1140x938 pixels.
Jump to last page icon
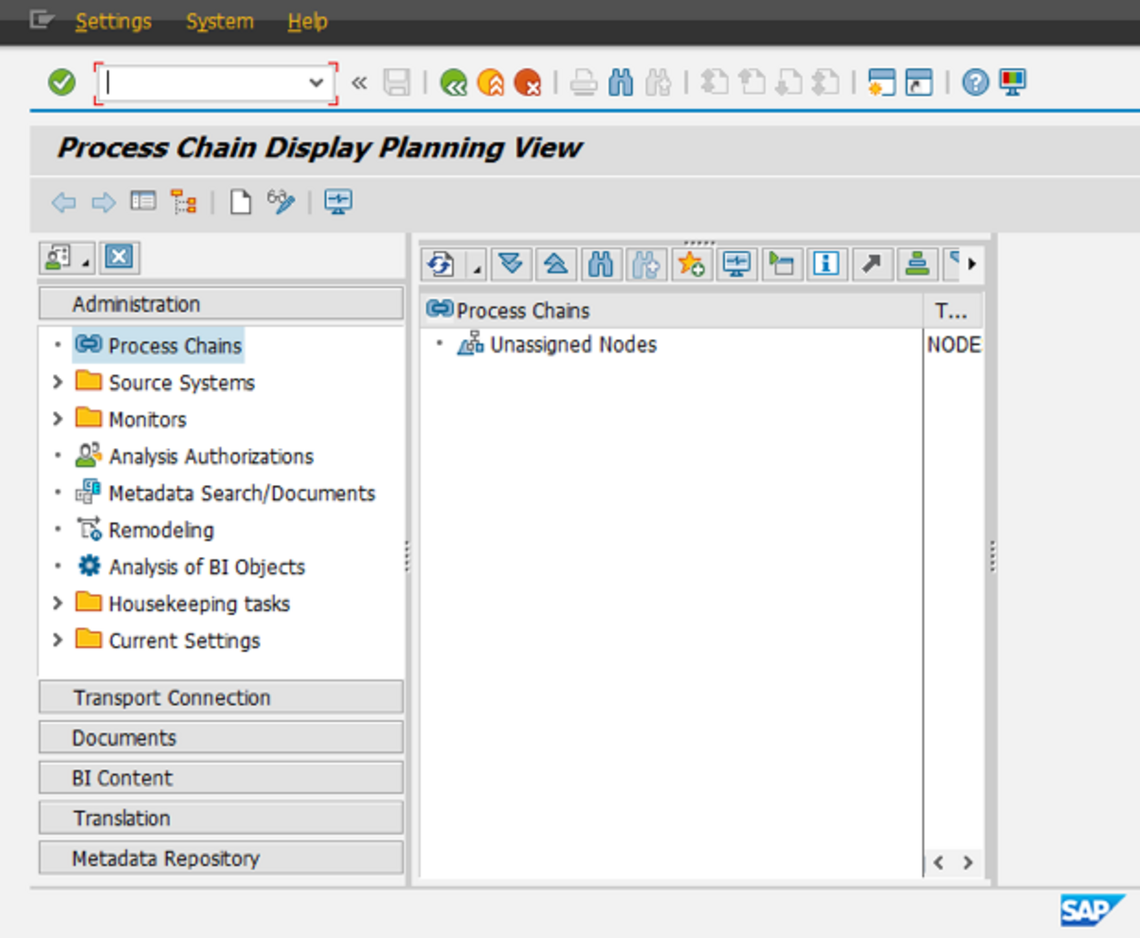pyautogui.click(x=826, y=82)
